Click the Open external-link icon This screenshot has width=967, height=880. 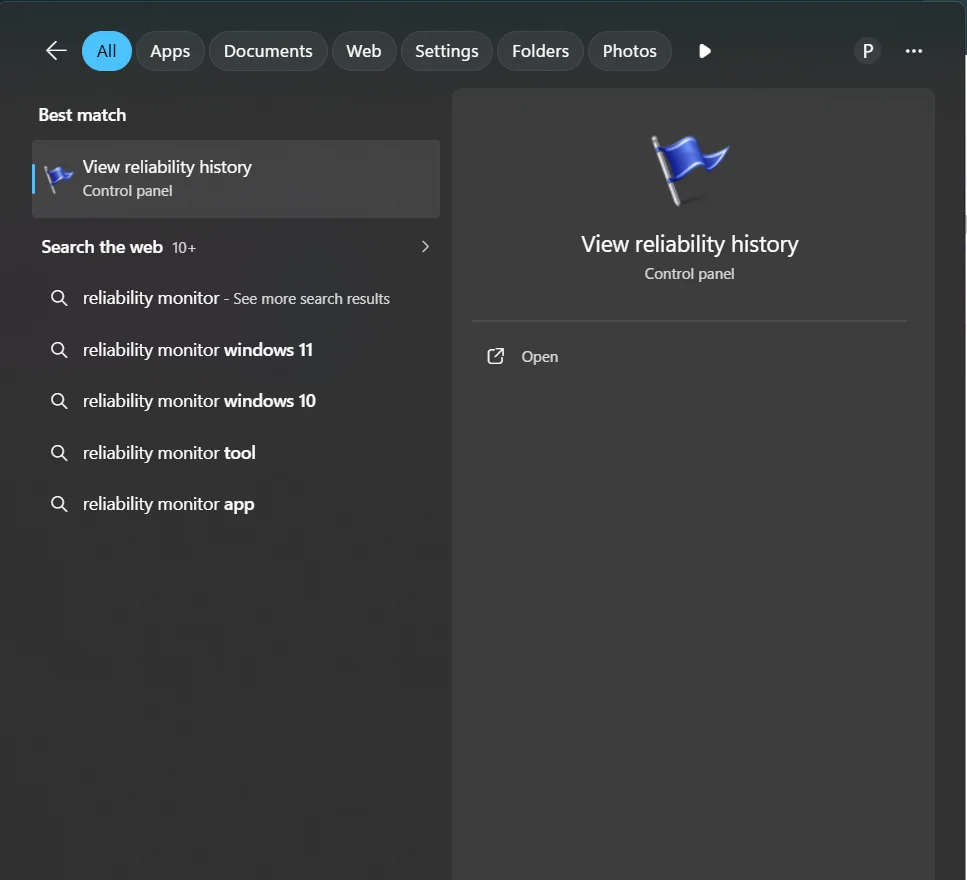pos(496,356)
